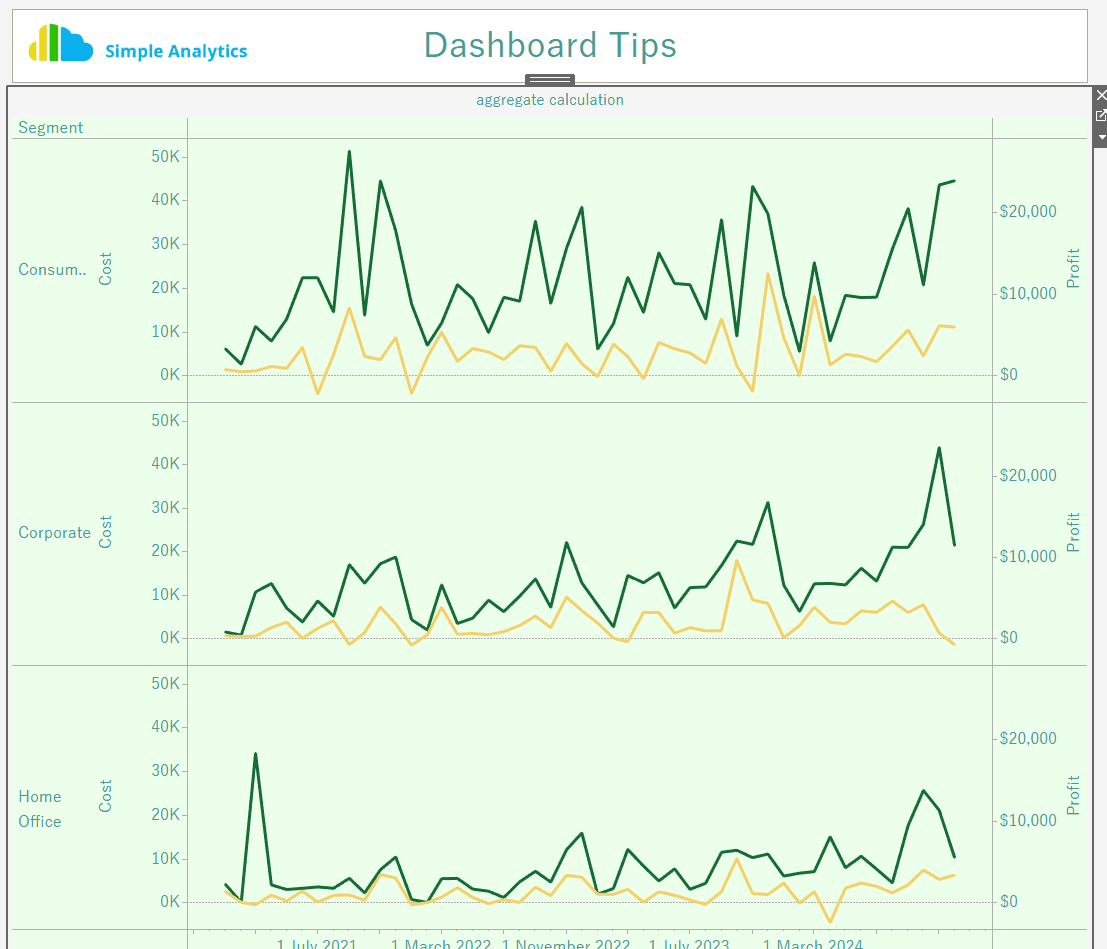The width and height of the screenshot is (1107, 949).
Task: Click the 1 July 2023 date axis label
Action: [689, 943]
